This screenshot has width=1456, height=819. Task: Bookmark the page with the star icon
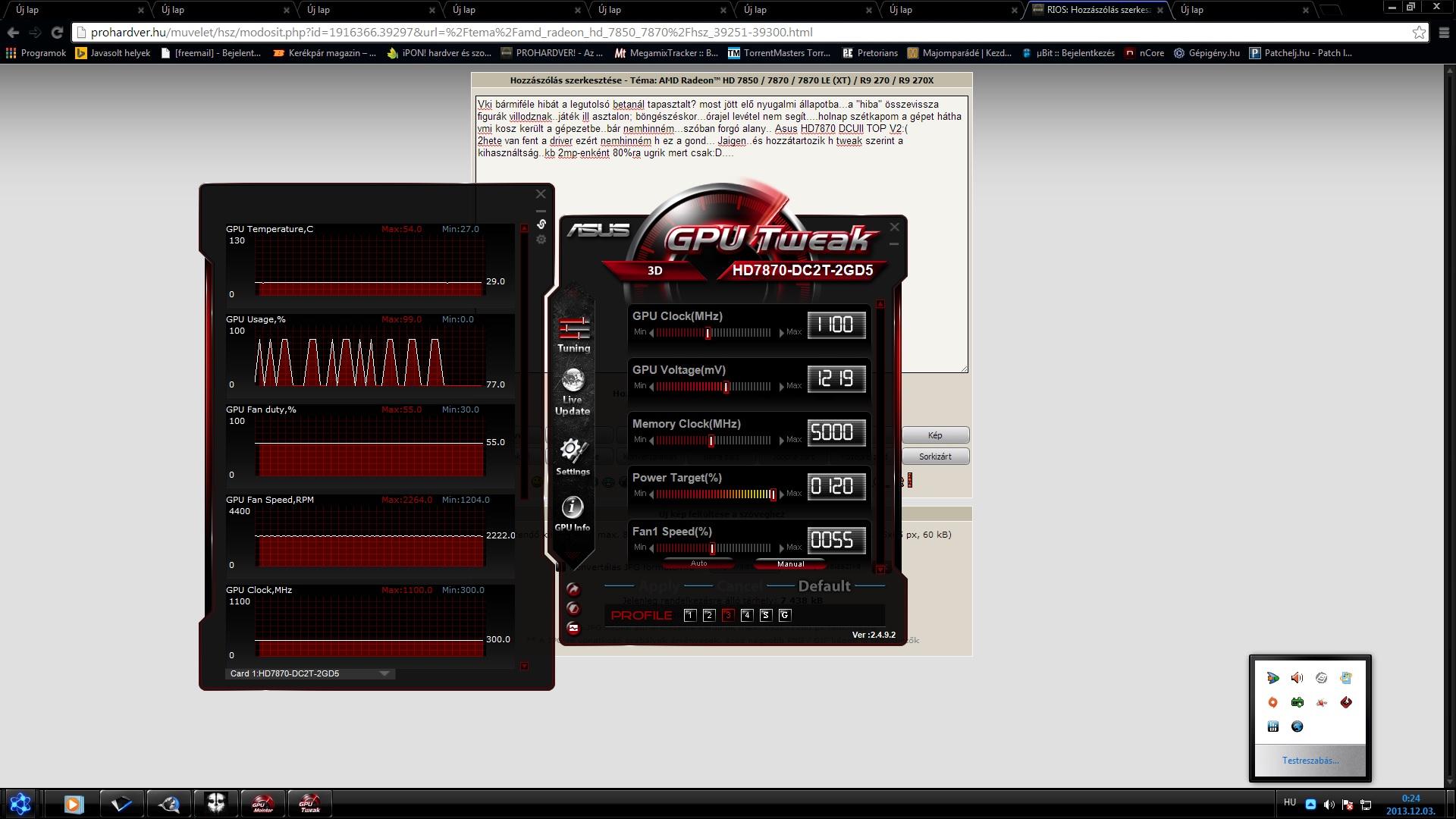pyautogui.click(x=1419, y=33)
